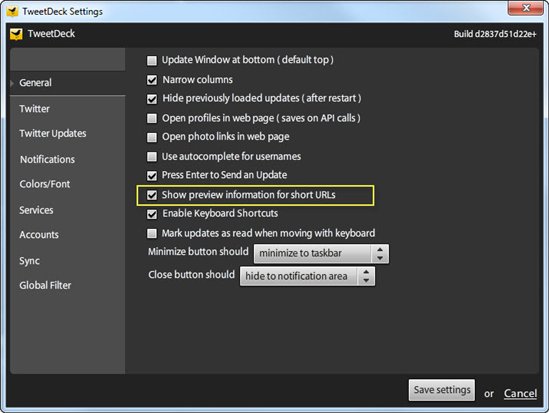Turn on Use autocomplete for usernames
Viewport: 549px width, 413px height.
pyautogui.click(x=152, y=156)
